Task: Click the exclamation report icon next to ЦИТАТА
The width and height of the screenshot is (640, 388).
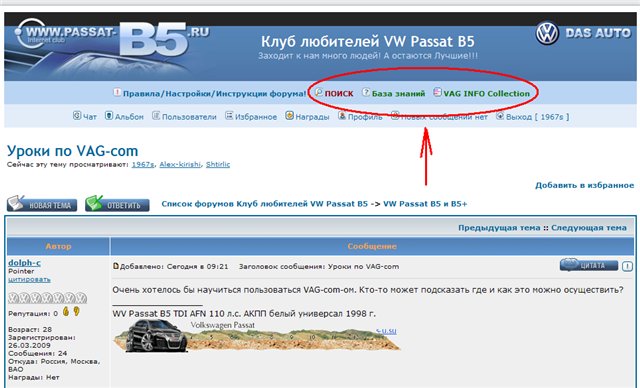Action: point(627,266)
